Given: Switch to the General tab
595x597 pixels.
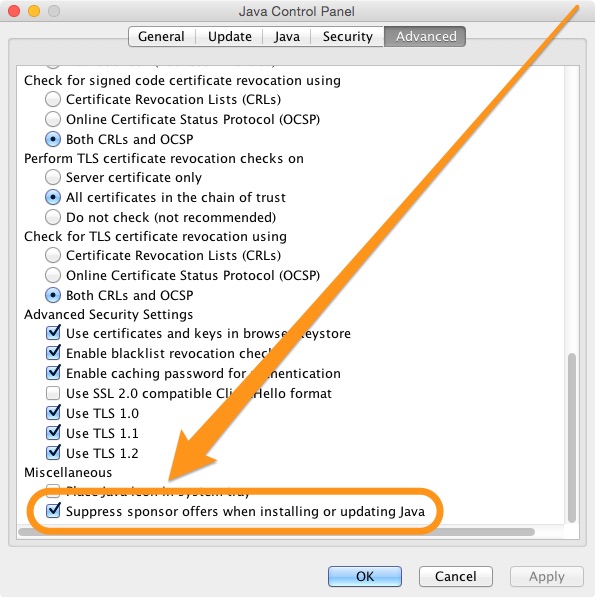Looking at the screenshot, I should tap(162, 37).
